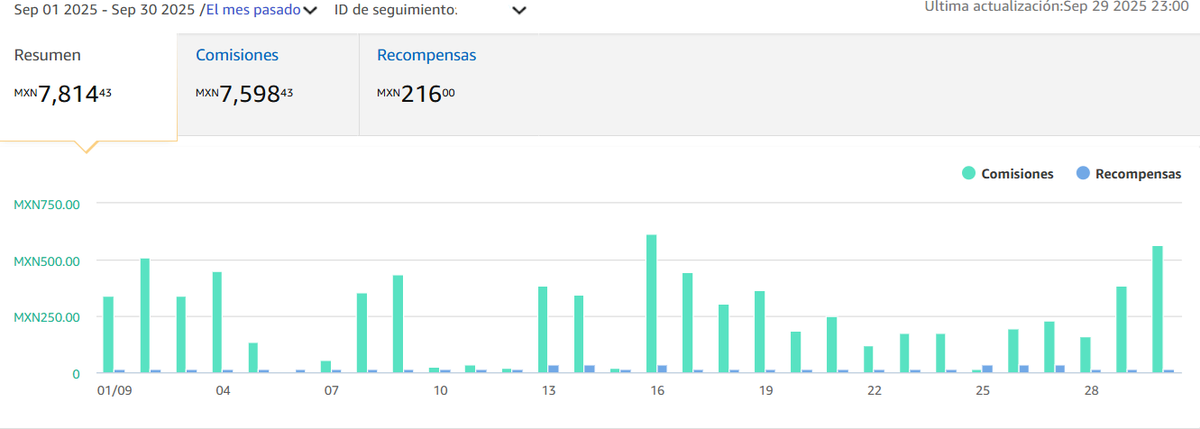The height and width of the screenshot is (429, 1200).
Task: Expand the ID de seguimiento dropdown
Action: pyautogui.click(x=519, y=10)
